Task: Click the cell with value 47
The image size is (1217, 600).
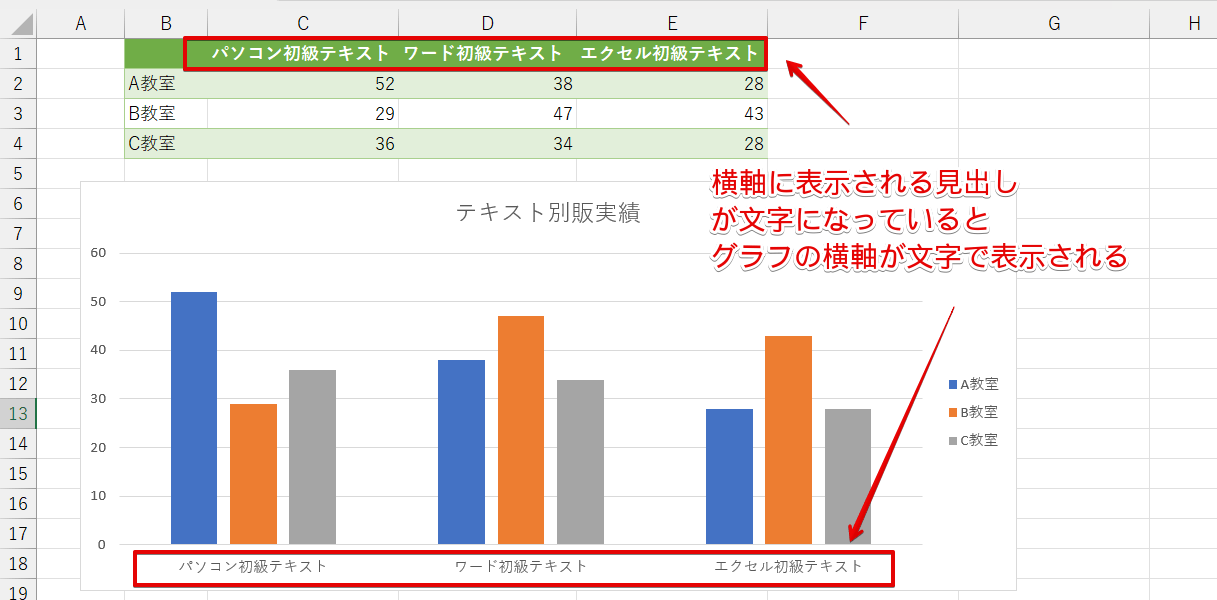Action: coord(487,114)
